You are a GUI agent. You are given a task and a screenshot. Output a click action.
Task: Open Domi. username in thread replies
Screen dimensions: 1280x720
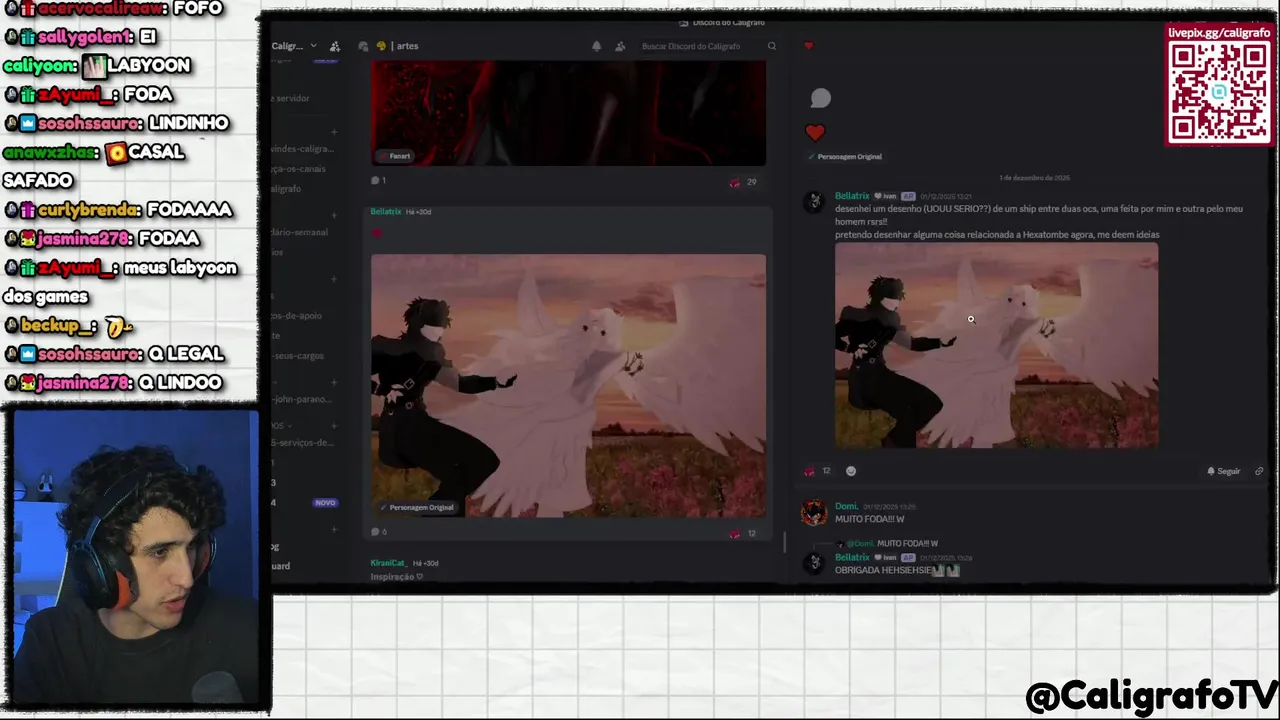click(x=846, y=507)
